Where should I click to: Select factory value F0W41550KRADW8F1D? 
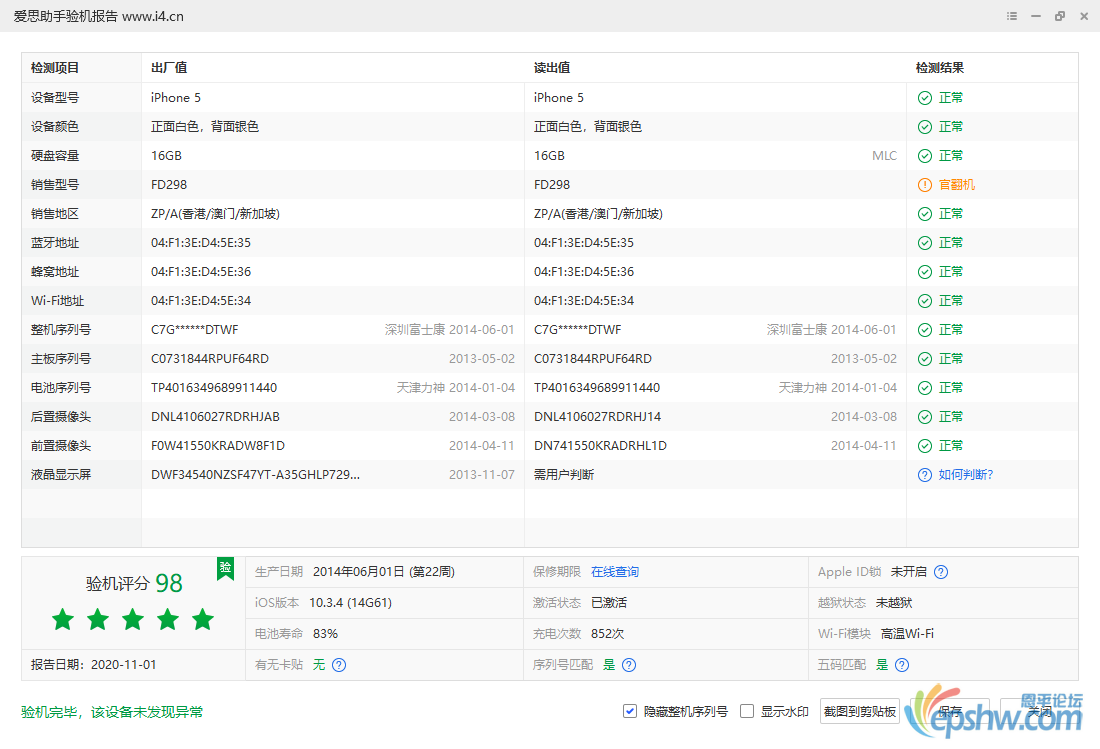(x=217, y=446)
